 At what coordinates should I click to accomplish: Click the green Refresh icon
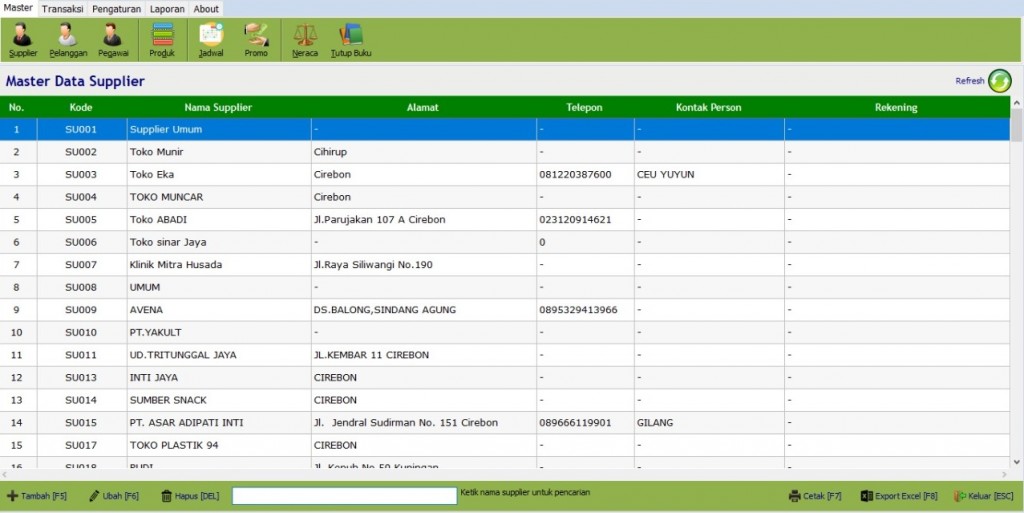tap(999, 81)
